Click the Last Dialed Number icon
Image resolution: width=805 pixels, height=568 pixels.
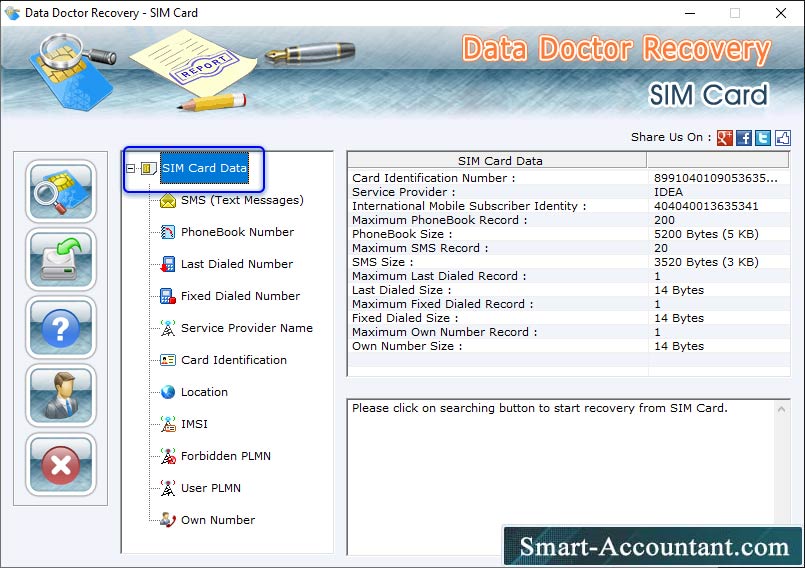point(168,264)
